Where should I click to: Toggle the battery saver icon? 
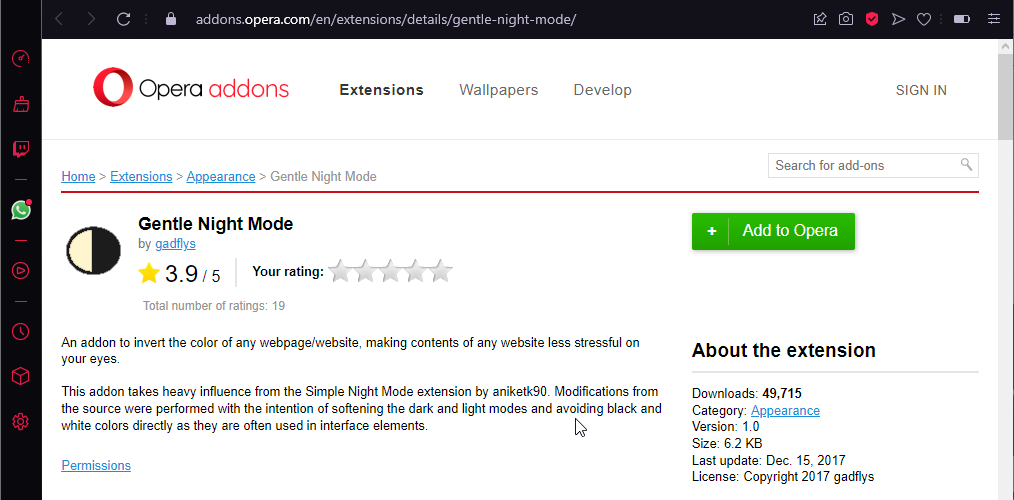(x=961, y=19)
